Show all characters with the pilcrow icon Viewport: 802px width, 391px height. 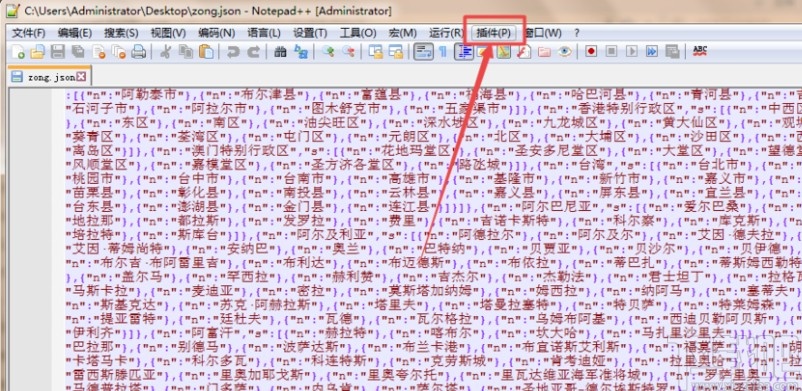point(443,52)
